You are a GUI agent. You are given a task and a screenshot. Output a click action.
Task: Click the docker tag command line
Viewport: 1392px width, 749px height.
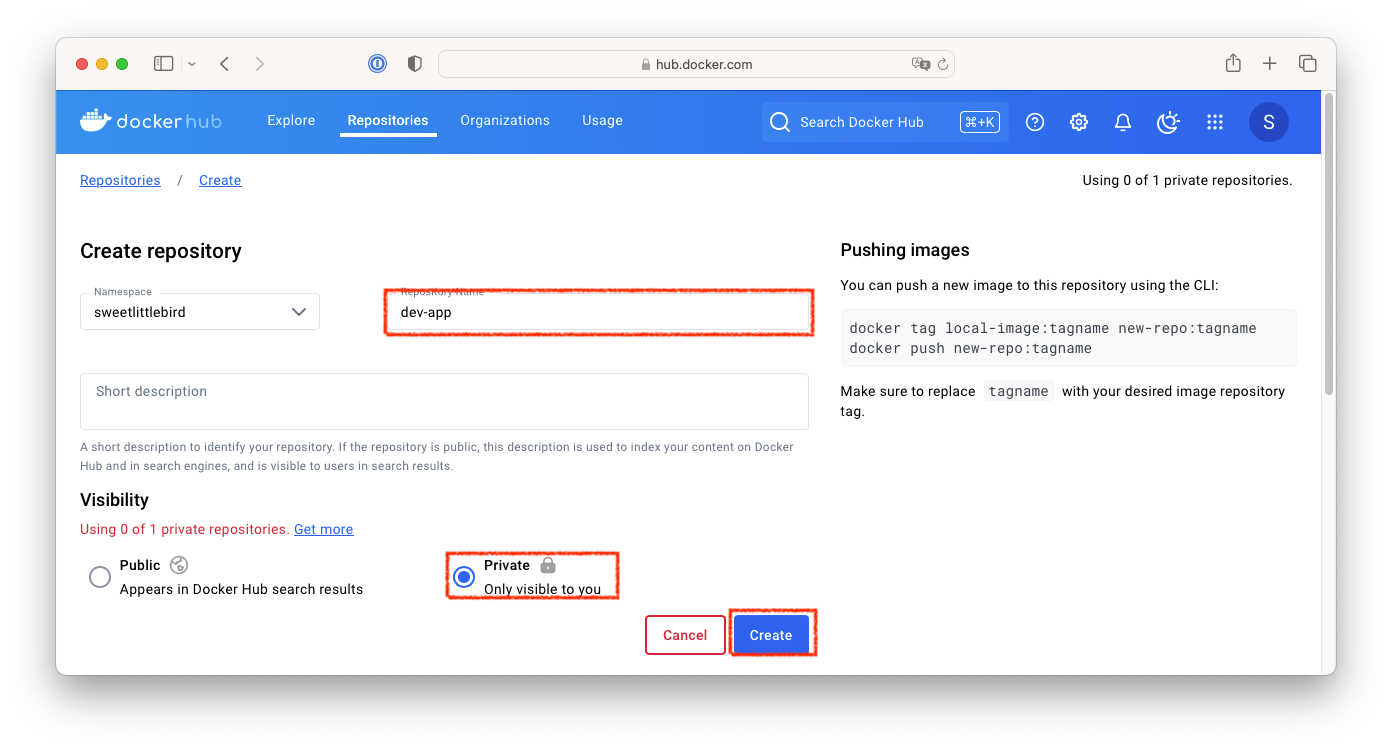pyautogui.click(x=1052, y=328)
